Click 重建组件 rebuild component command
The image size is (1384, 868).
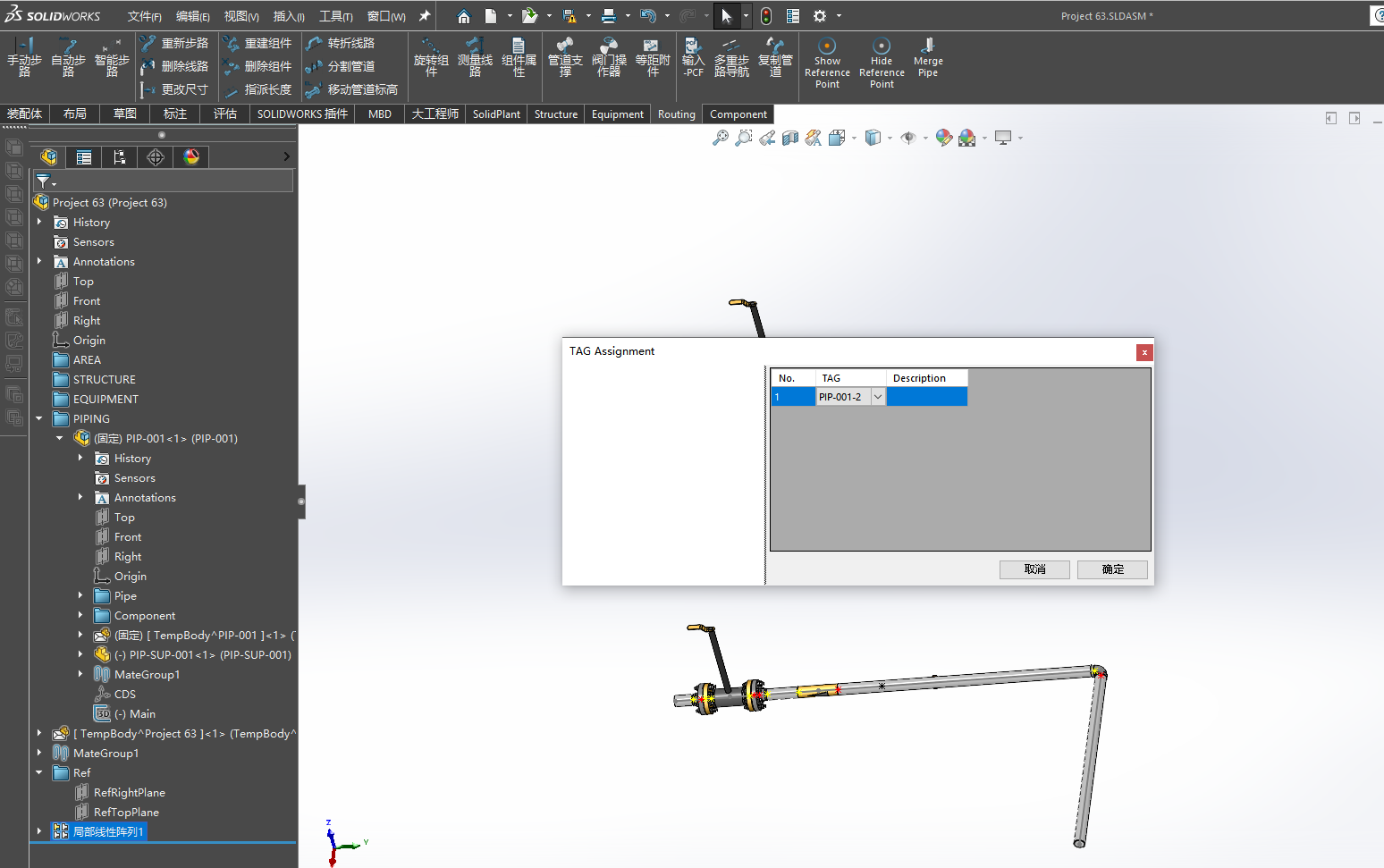pyautogui.click(x=258, y=43)
